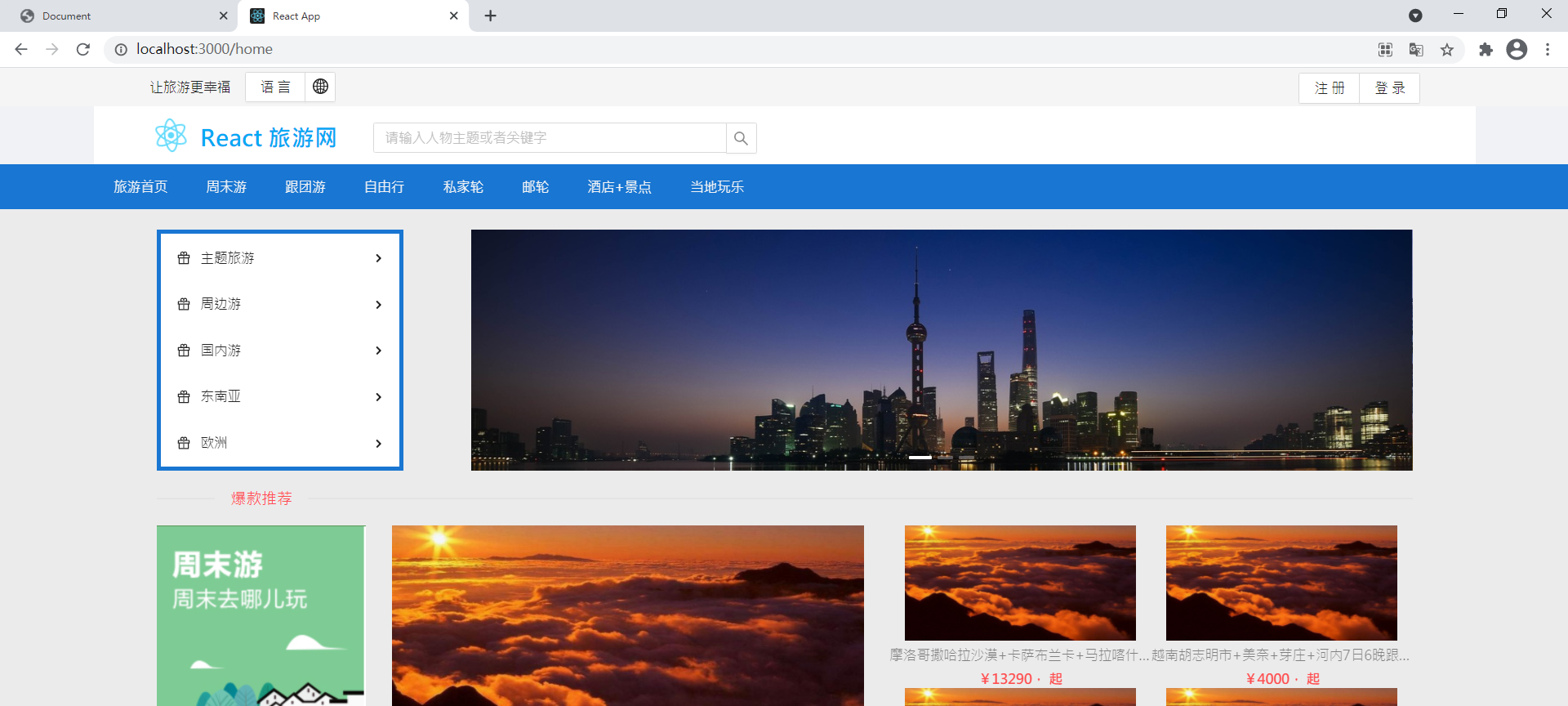Expand 欧洲 submenu arrow
Image resolution: width=1568 pixels, height=706 pixels.
pyautogui.click(x=378, y=444)
